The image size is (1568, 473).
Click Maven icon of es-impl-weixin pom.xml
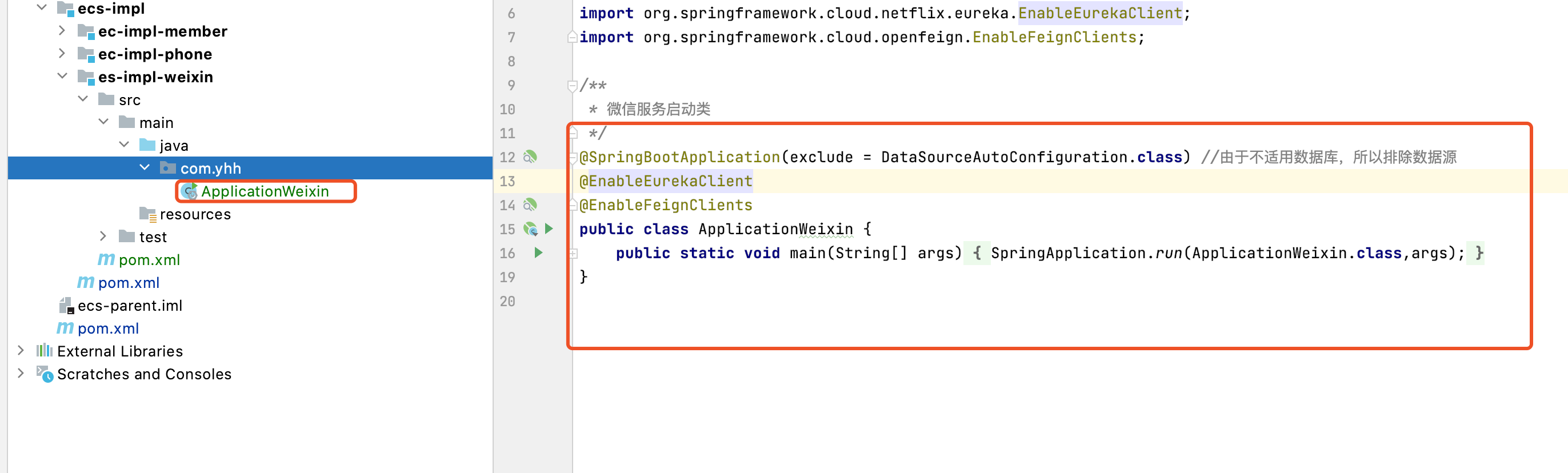click(x=106, y=260)
